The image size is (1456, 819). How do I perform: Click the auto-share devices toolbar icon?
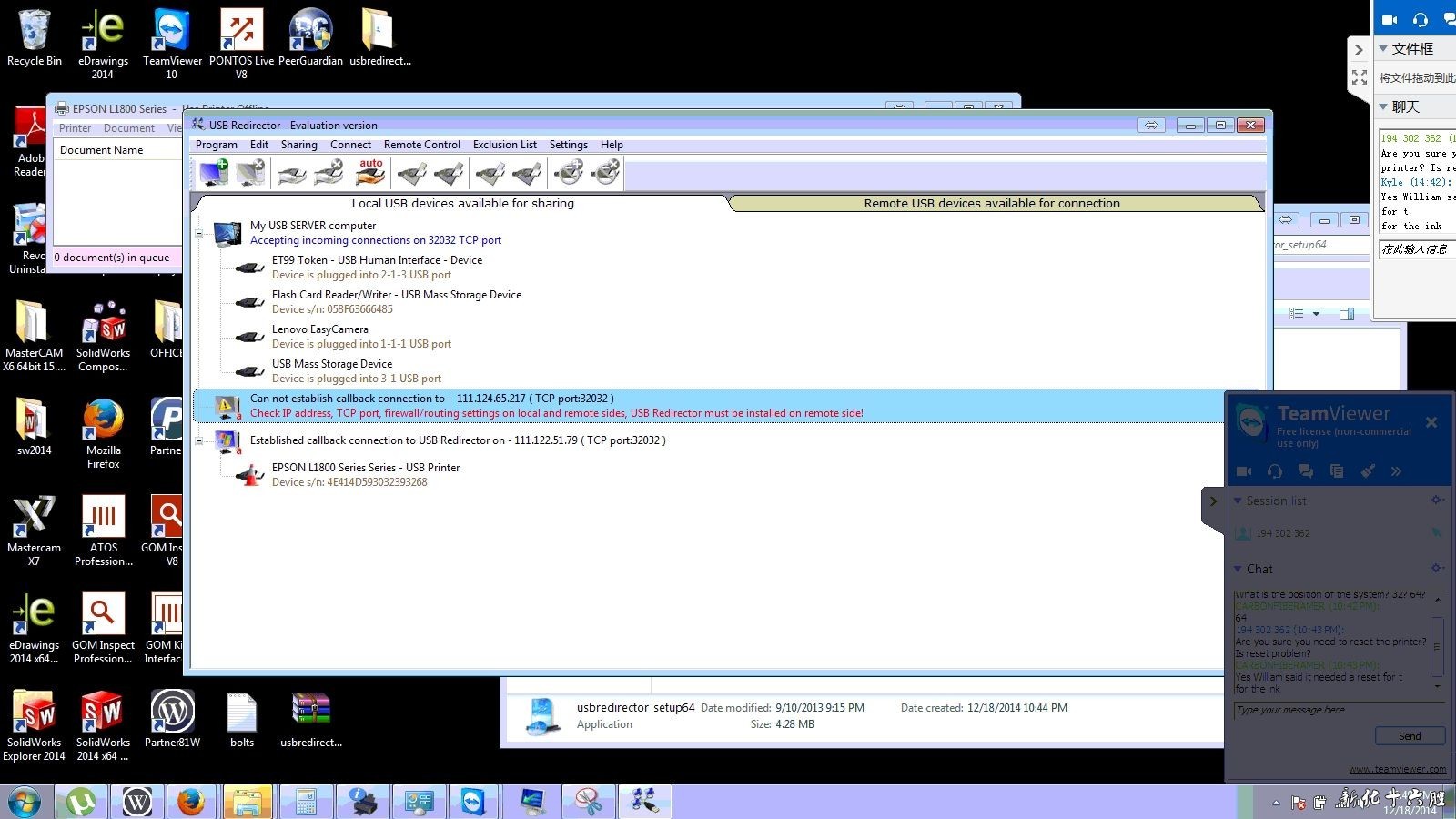(x=370, y=172)
